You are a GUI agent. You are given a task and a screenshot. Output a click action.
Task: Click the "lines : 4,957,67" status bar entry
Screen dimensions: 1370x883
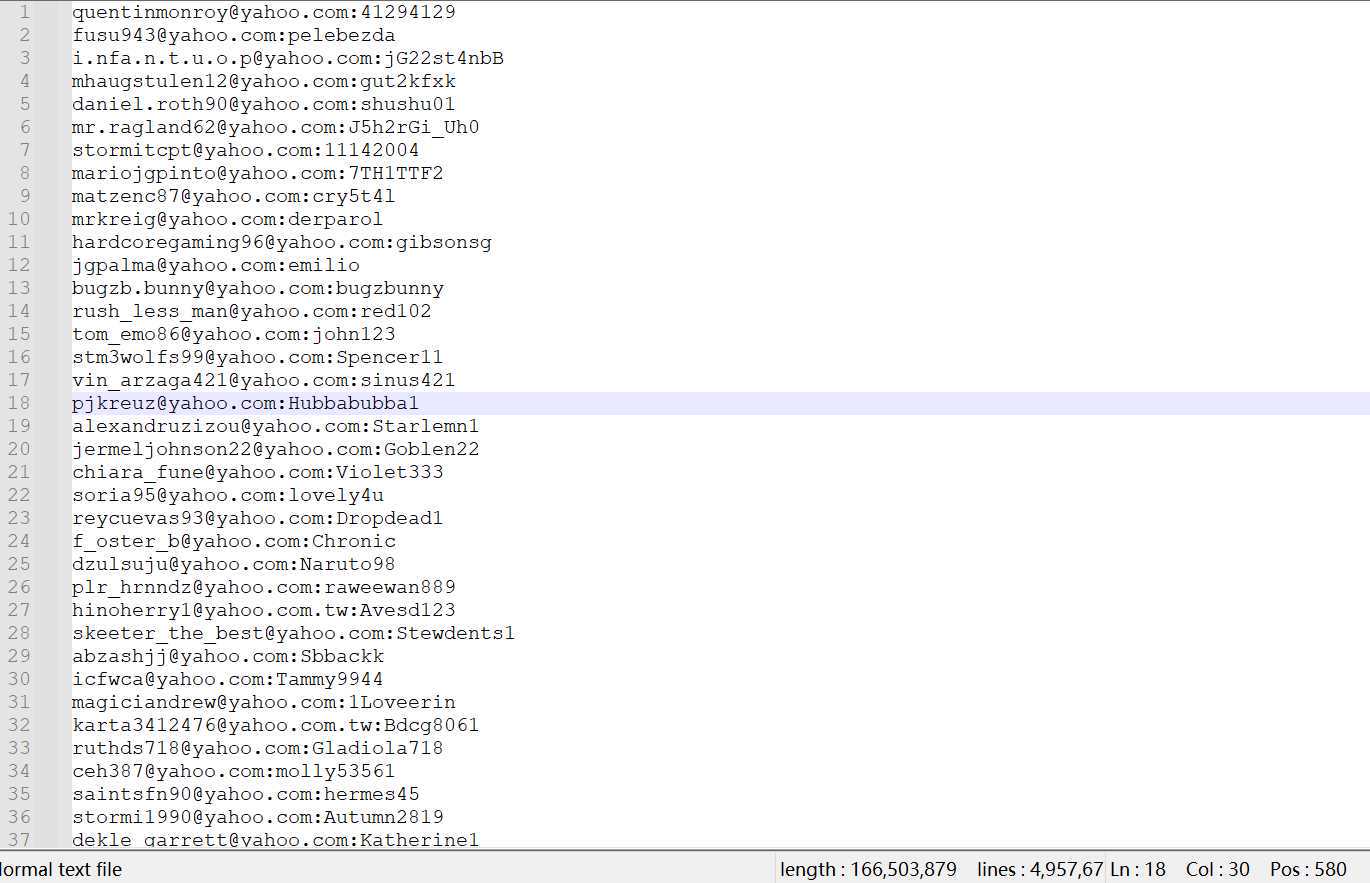(1040, 869)
